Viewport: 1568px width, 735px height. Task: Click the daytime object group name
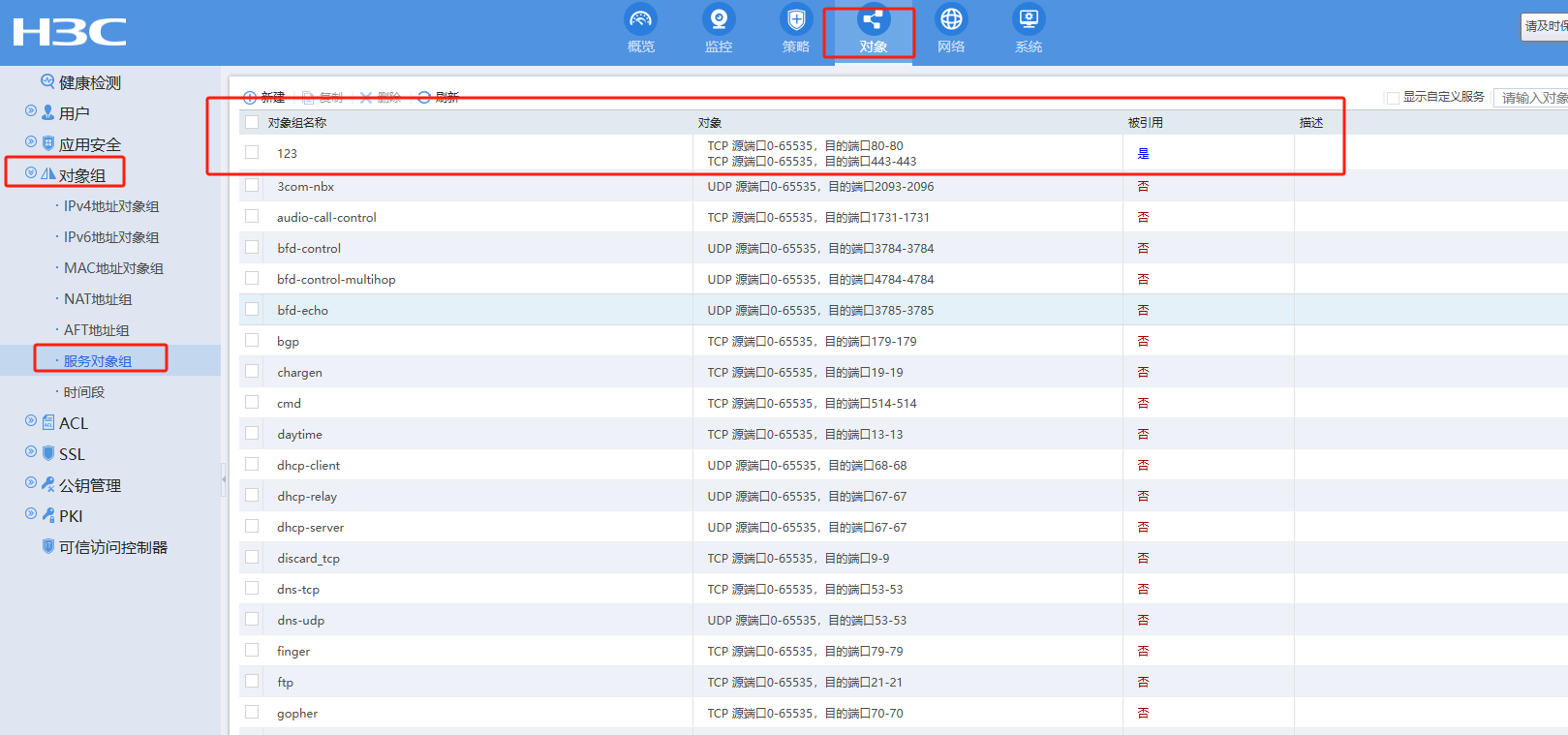299,435
